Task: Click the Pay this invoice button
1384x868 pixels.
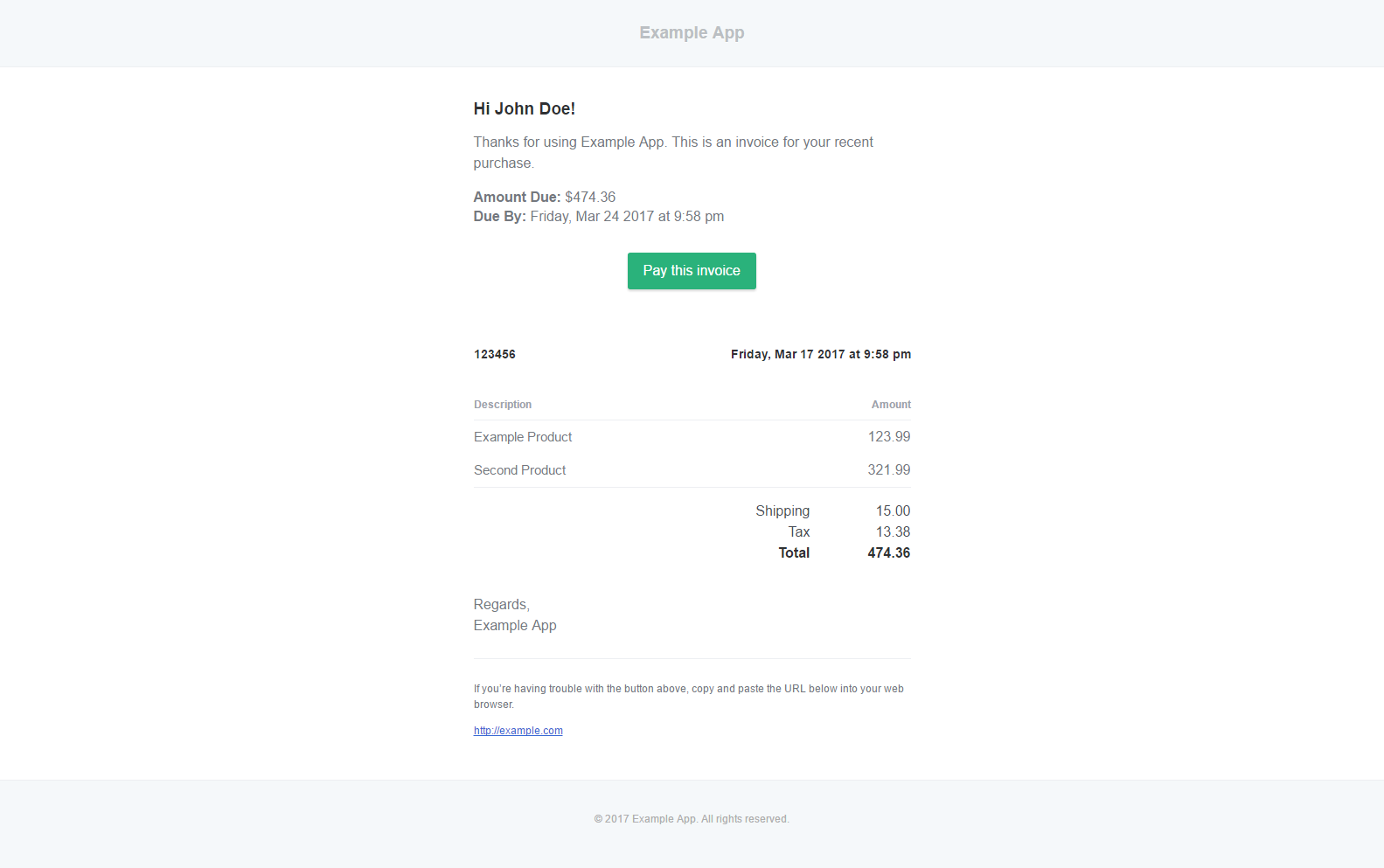Action: 692,271
